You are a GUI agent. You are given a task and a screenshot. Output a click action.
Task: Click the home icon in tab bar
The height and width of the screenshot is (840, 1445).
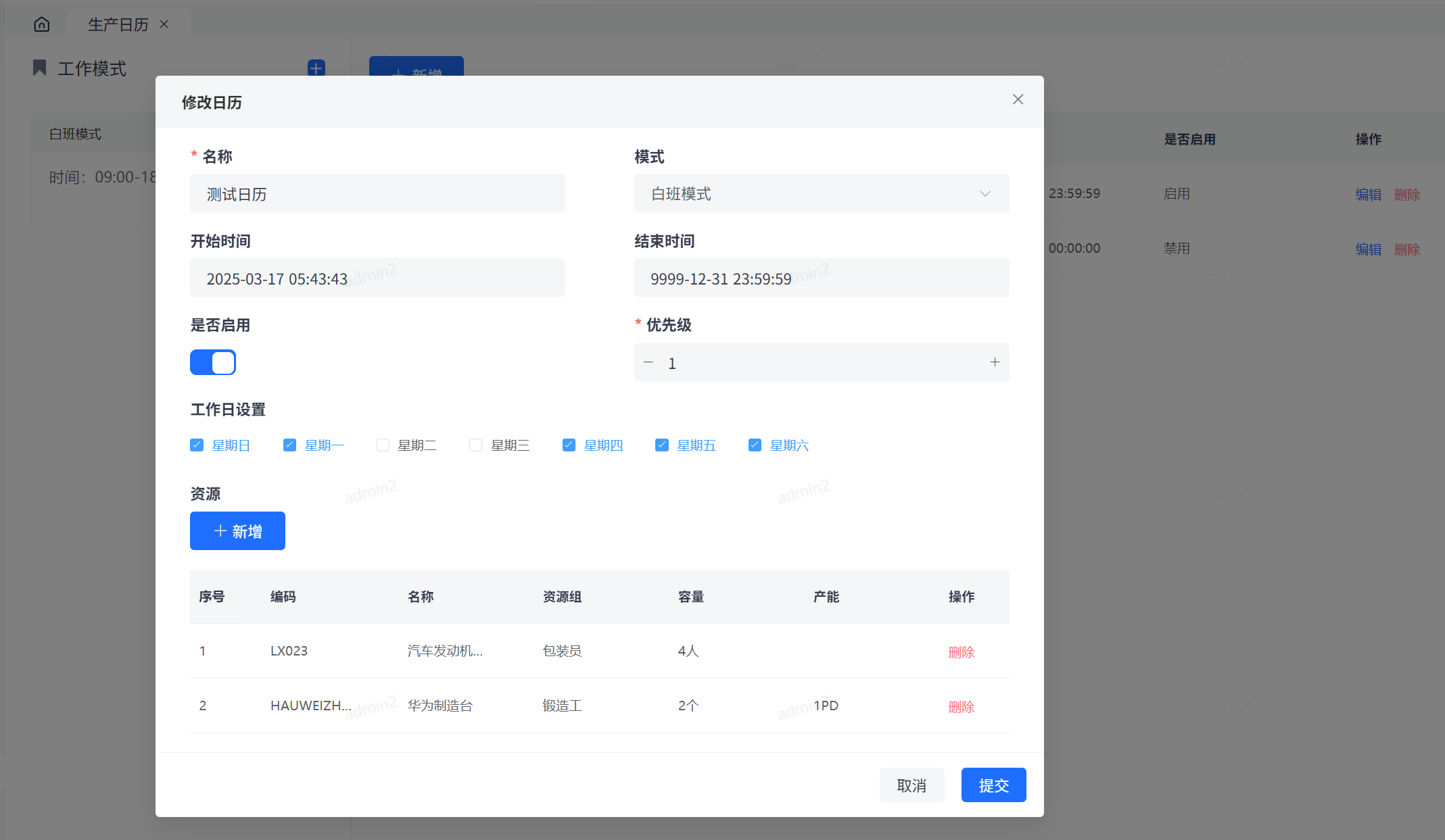42,24
